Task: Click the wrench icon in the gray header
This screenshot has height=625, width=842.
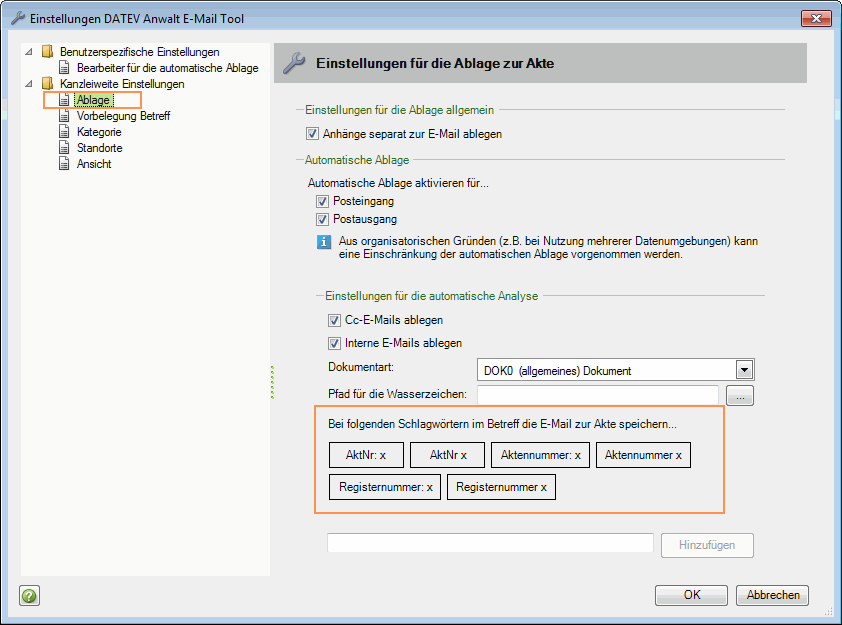Action: point(294,63)
